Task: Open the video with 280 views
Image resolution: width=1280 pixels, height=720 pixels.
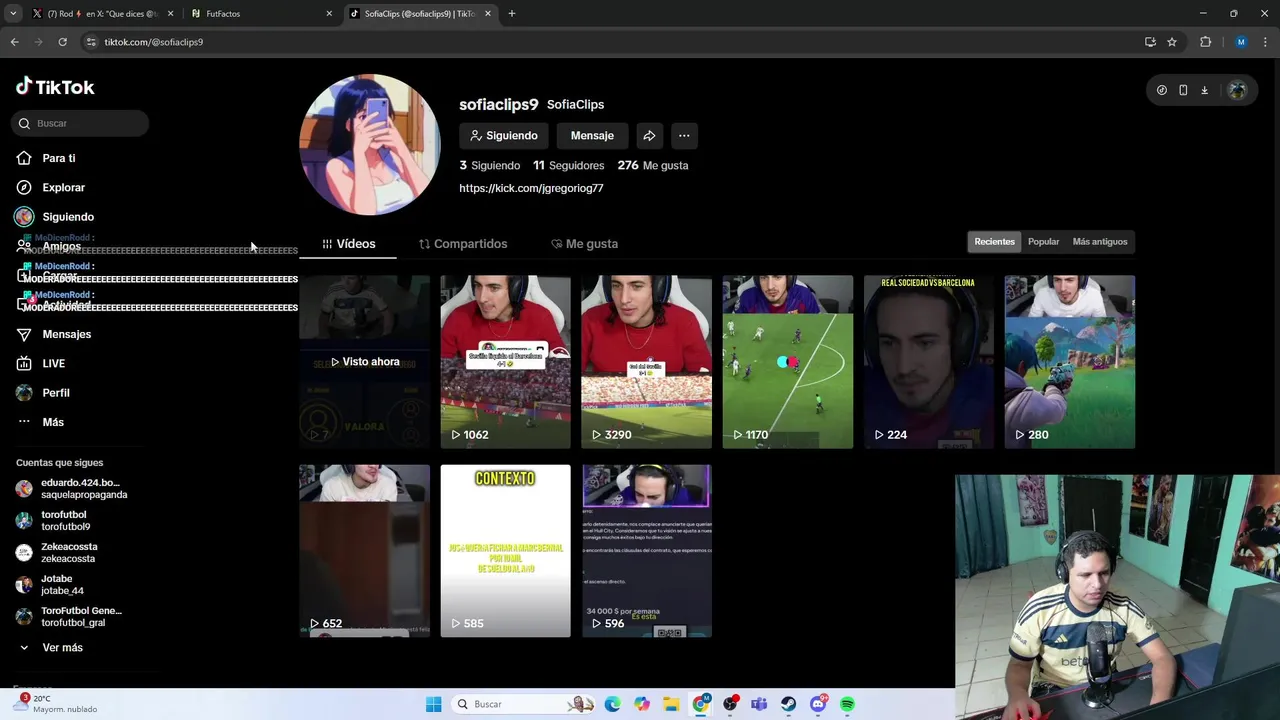Action: [x=1070, y=362]
